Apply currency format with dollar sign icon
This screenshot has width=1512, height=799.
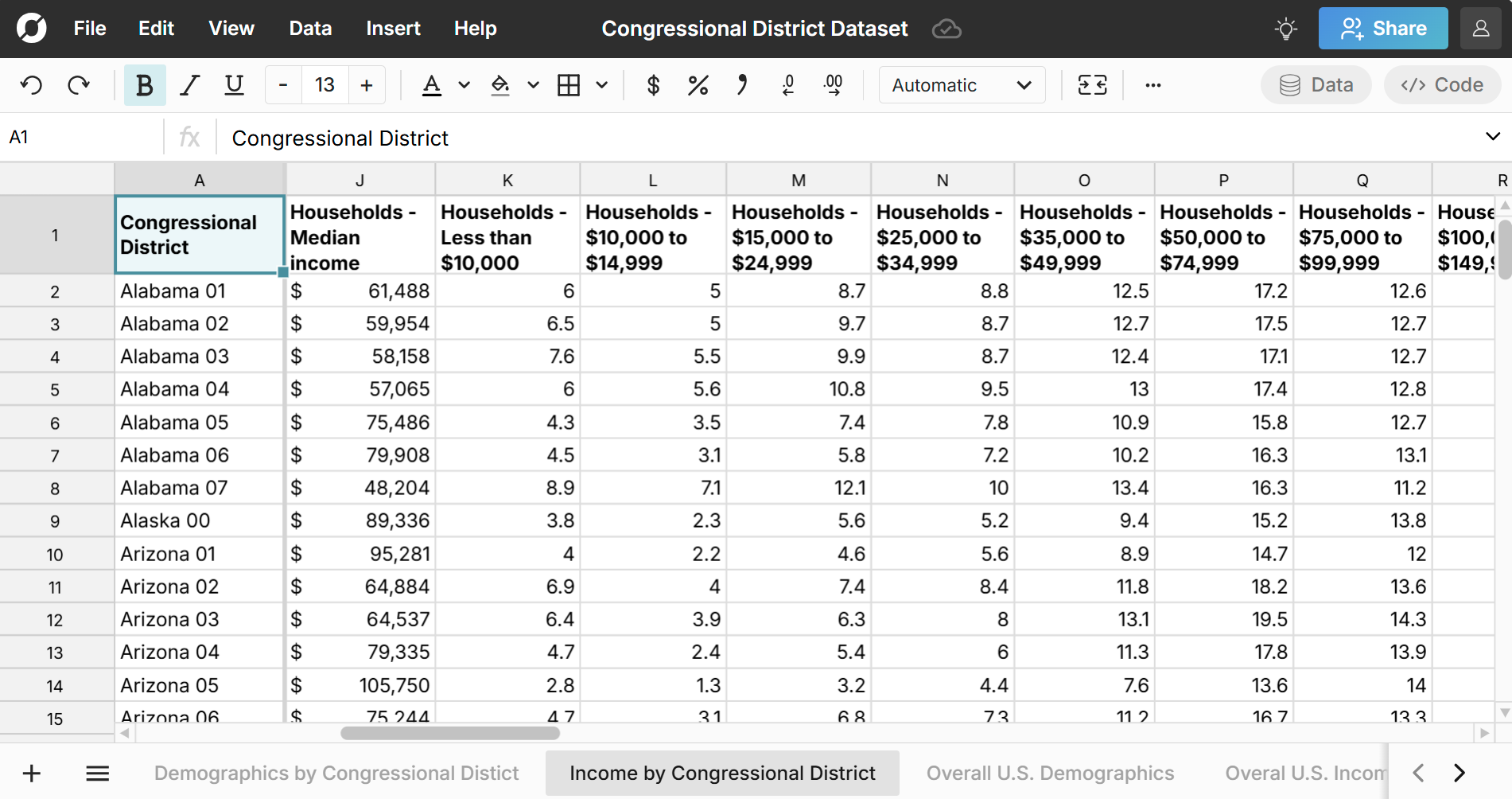[654, 85]
